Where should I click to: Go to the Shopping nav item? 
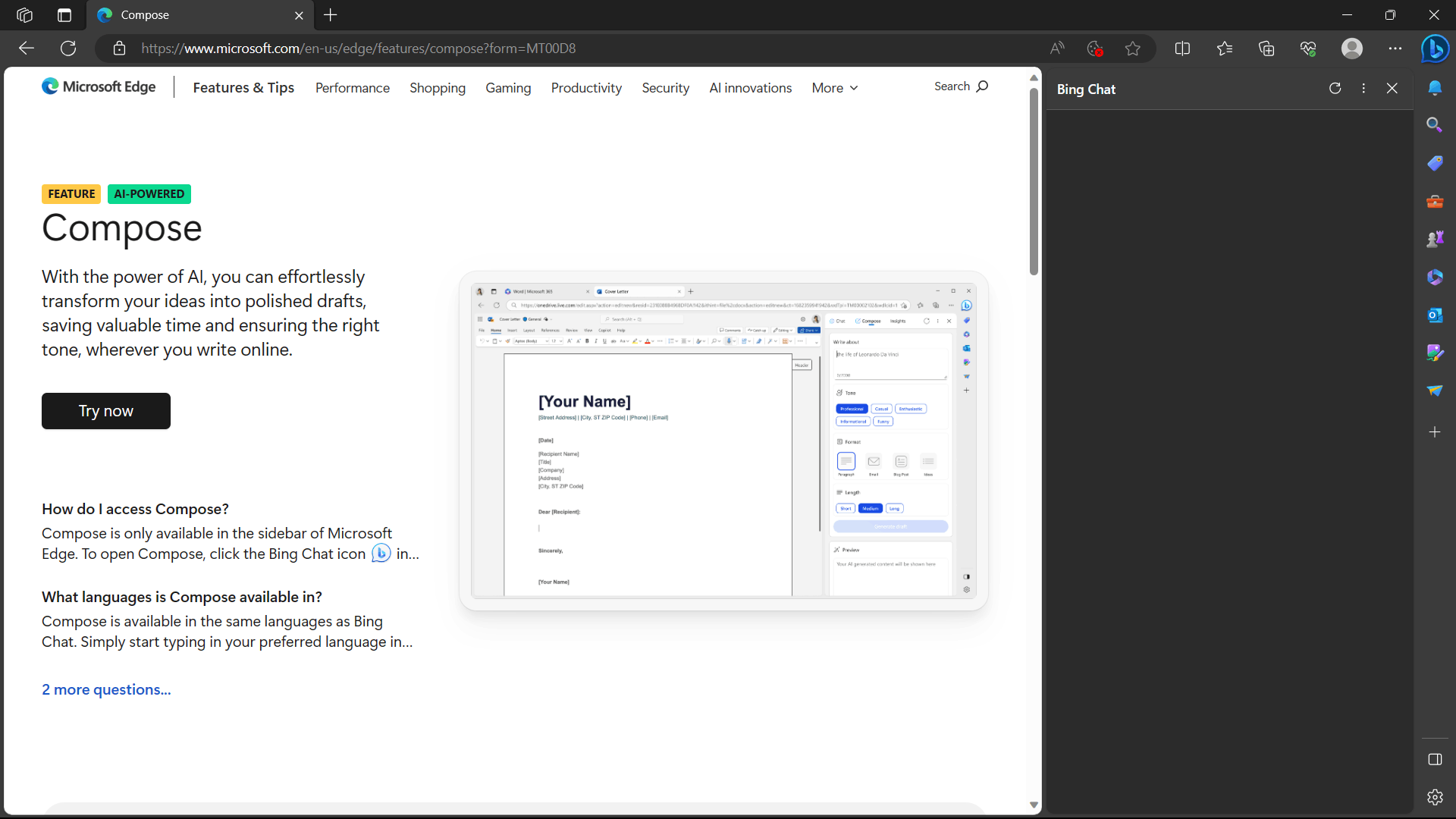pos(438,88)
